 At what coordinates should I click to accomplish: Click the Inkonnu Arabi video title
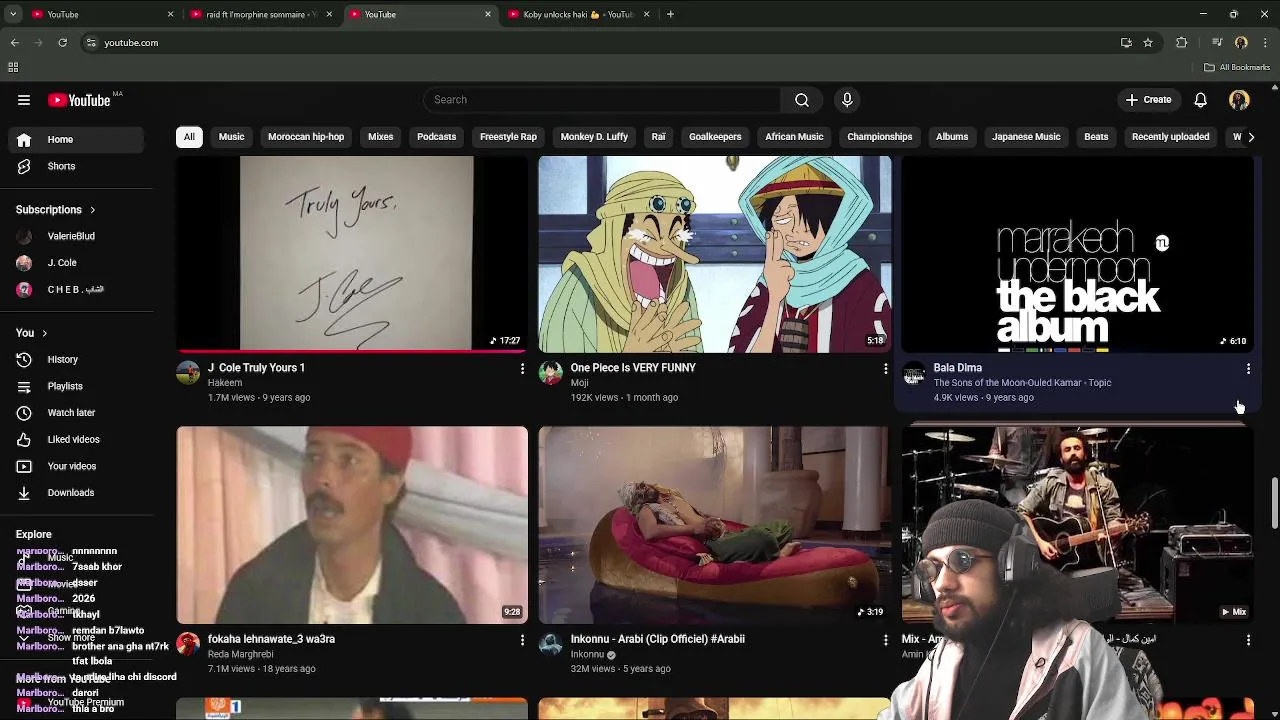point(657,639)
